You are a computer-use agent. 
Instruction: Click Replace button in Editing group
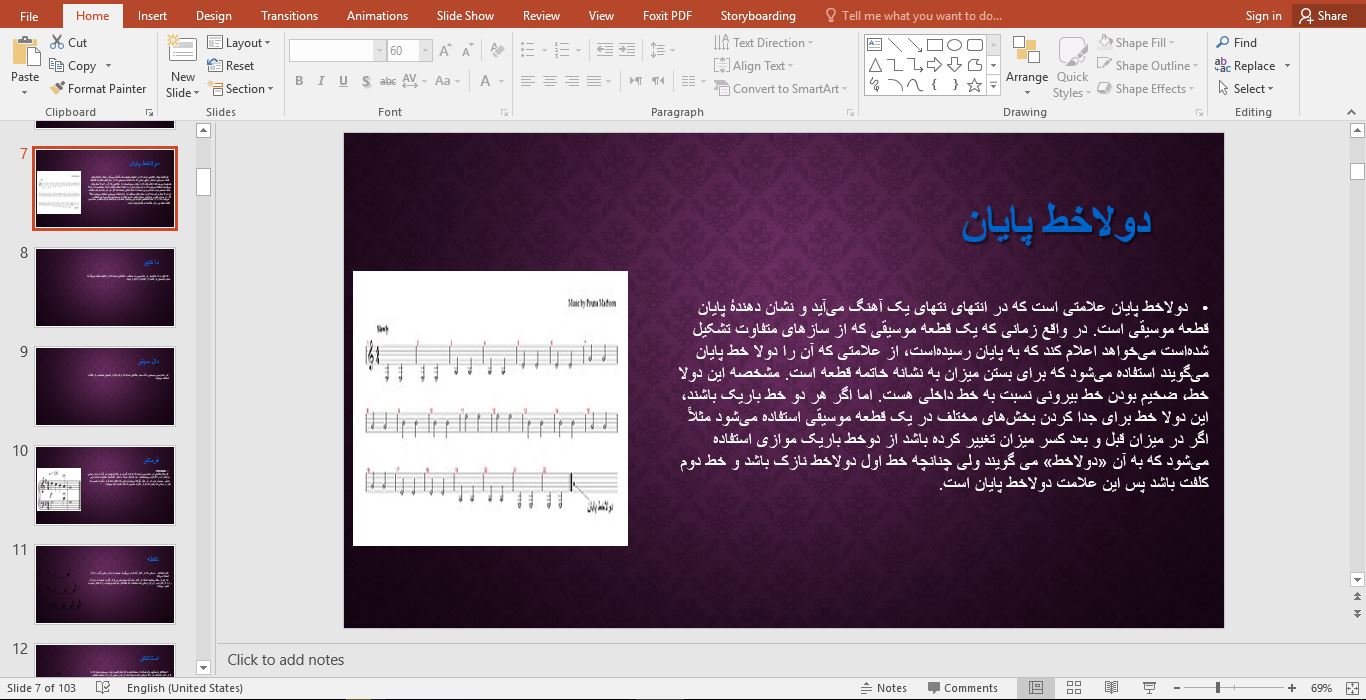1245,66
